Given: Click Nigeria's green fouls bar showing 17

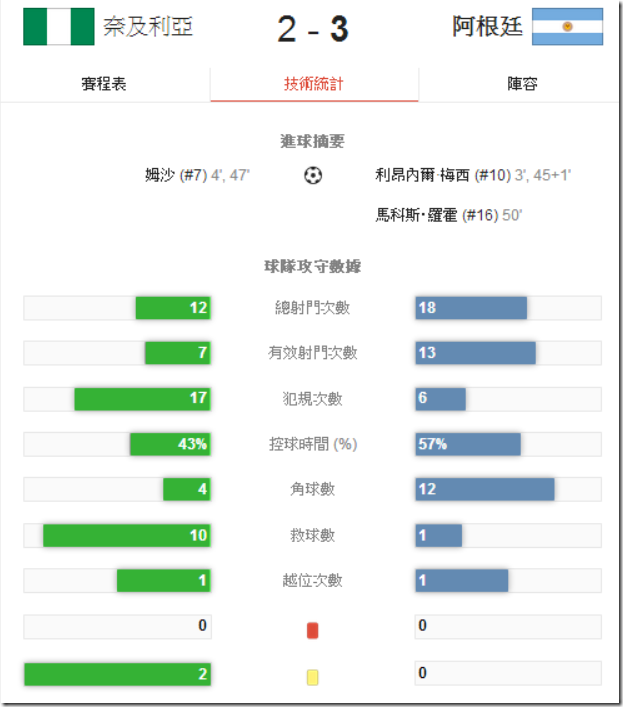Looking at the screenshot, I should coord(141,399).
